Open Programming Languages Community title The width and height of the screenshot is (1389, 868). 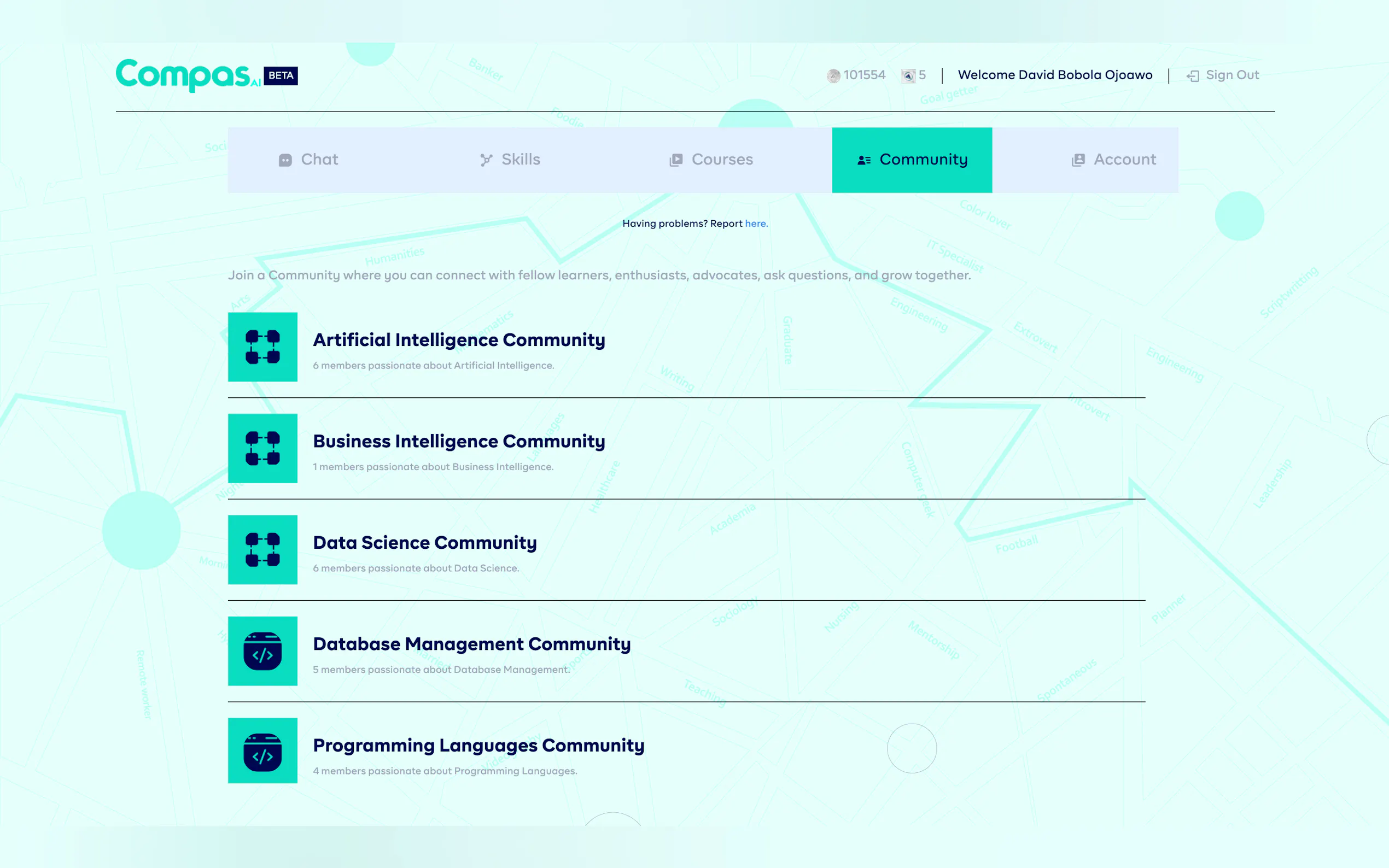point(478,745)
